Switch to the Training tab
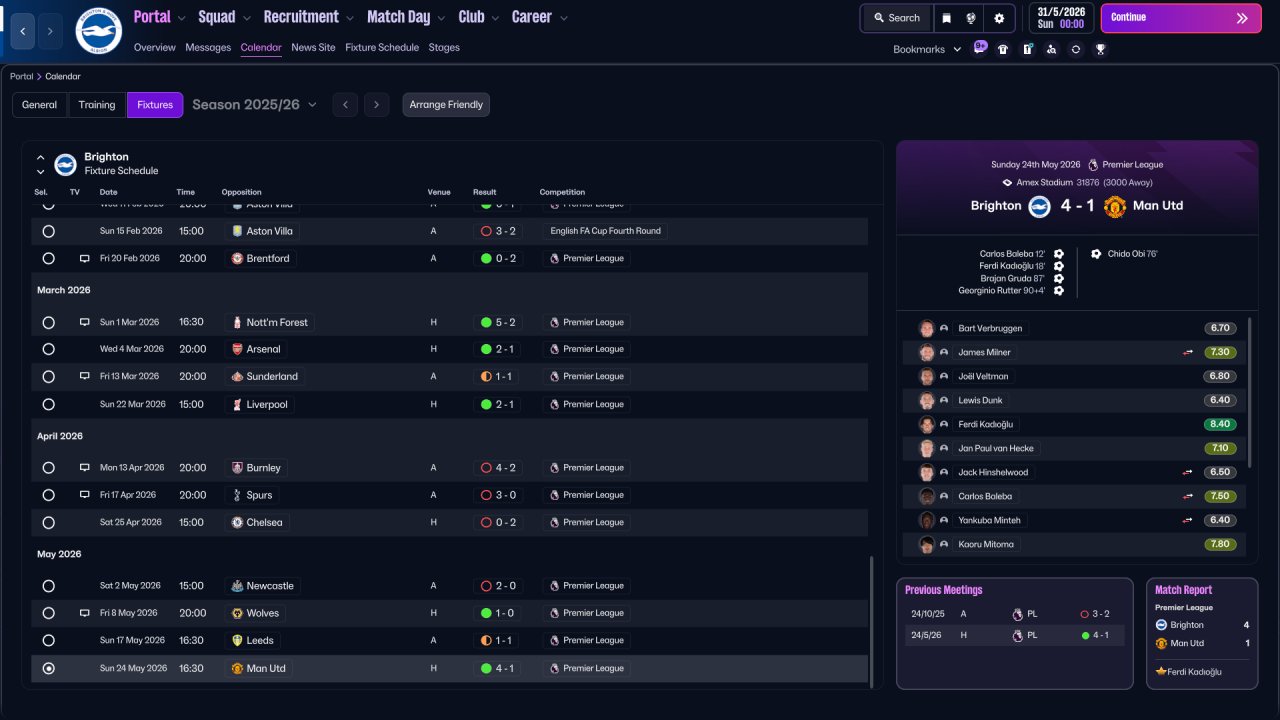1280x720 pixels. (x=97, y=105)
